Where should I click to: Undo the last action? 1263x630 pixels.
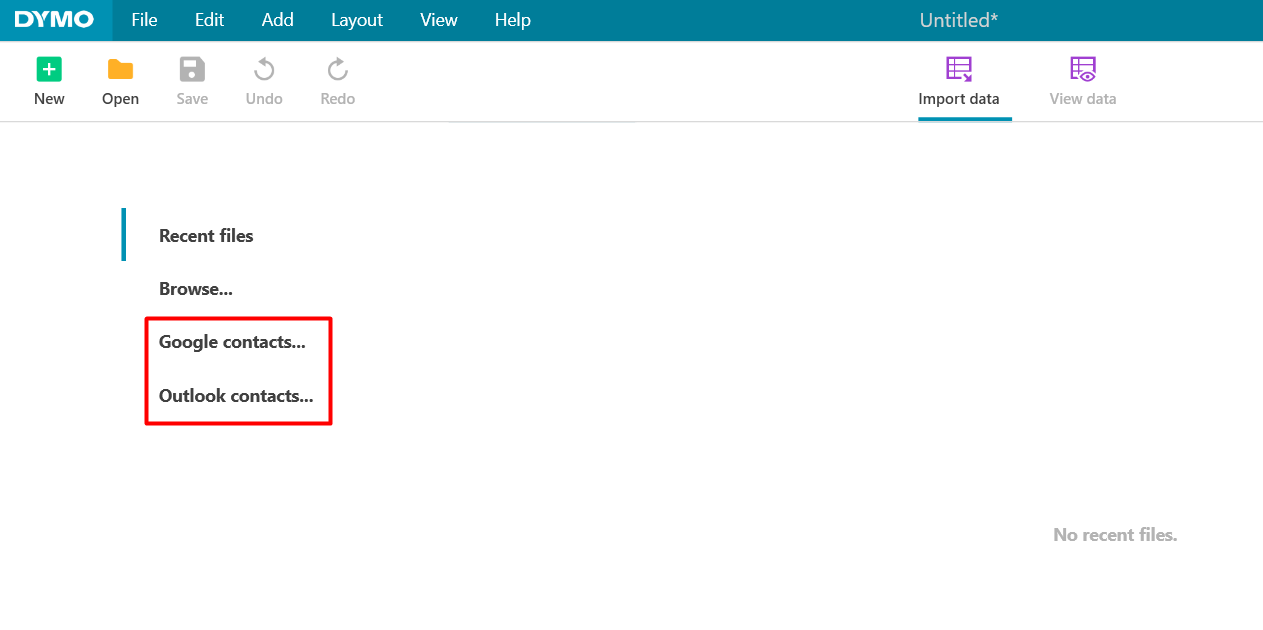[263, 80]
